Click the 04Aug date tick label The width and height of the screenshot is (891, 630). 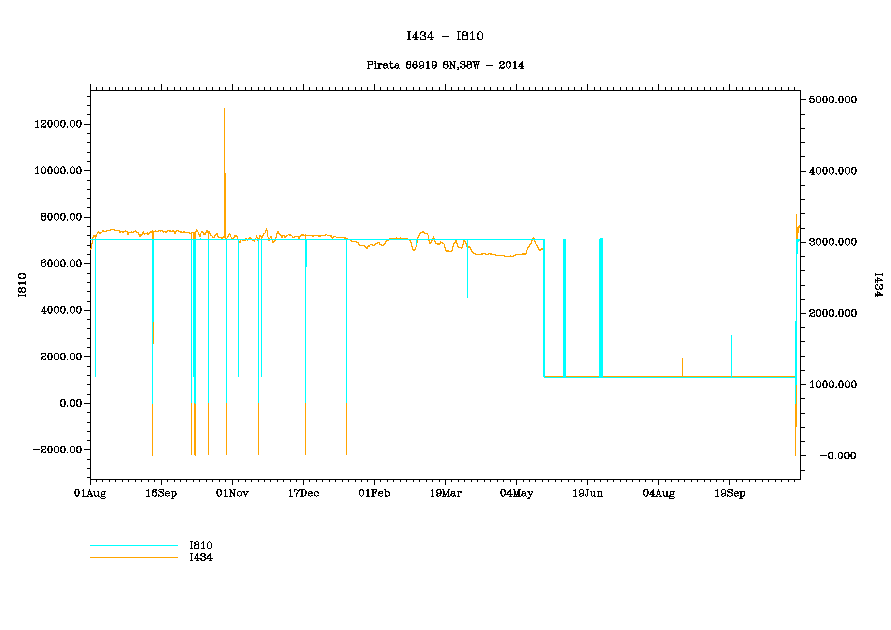(x=658, y=493)
